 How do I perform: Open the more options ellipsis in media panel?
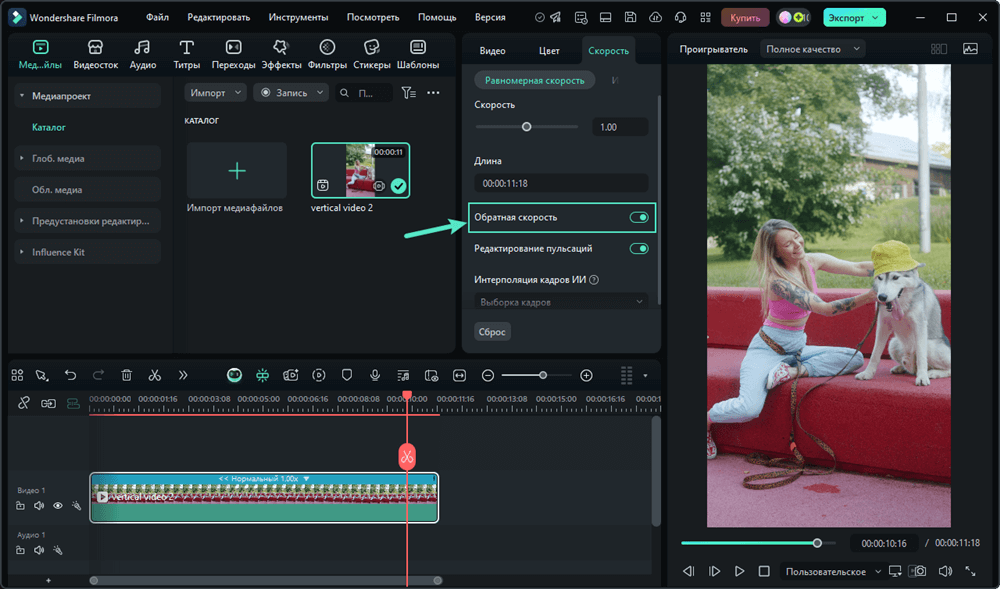(433, 93)
